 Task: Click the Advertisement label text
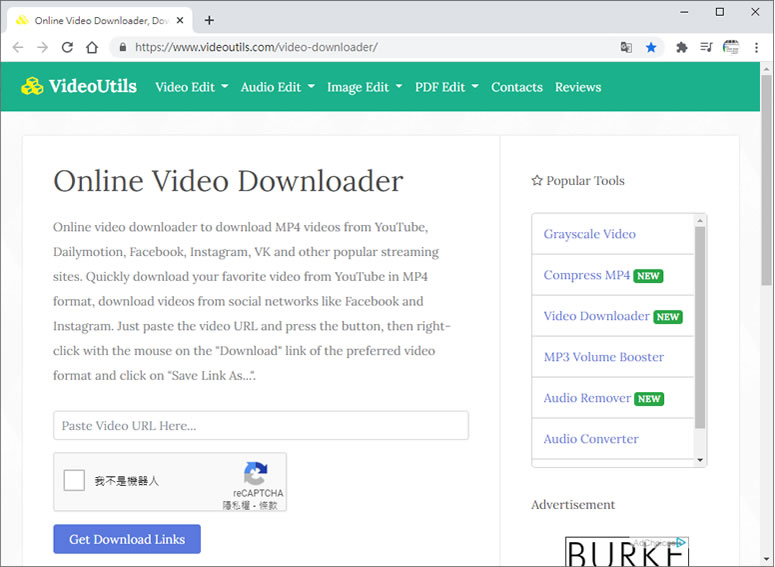point(573,505)
